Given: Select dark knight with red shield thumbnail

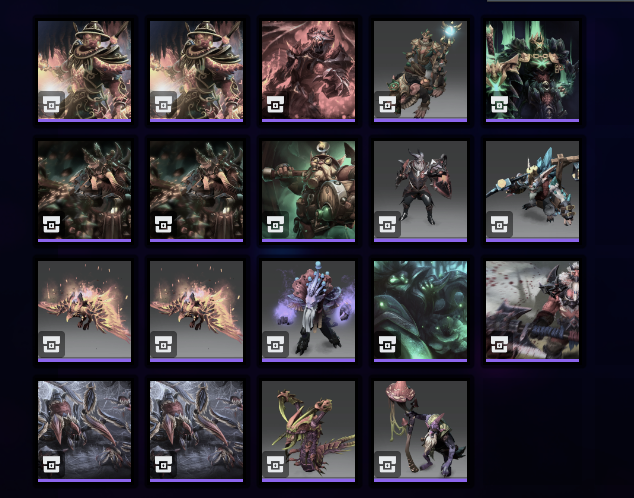Looking at the screenshot, I should tap(421, 191).
